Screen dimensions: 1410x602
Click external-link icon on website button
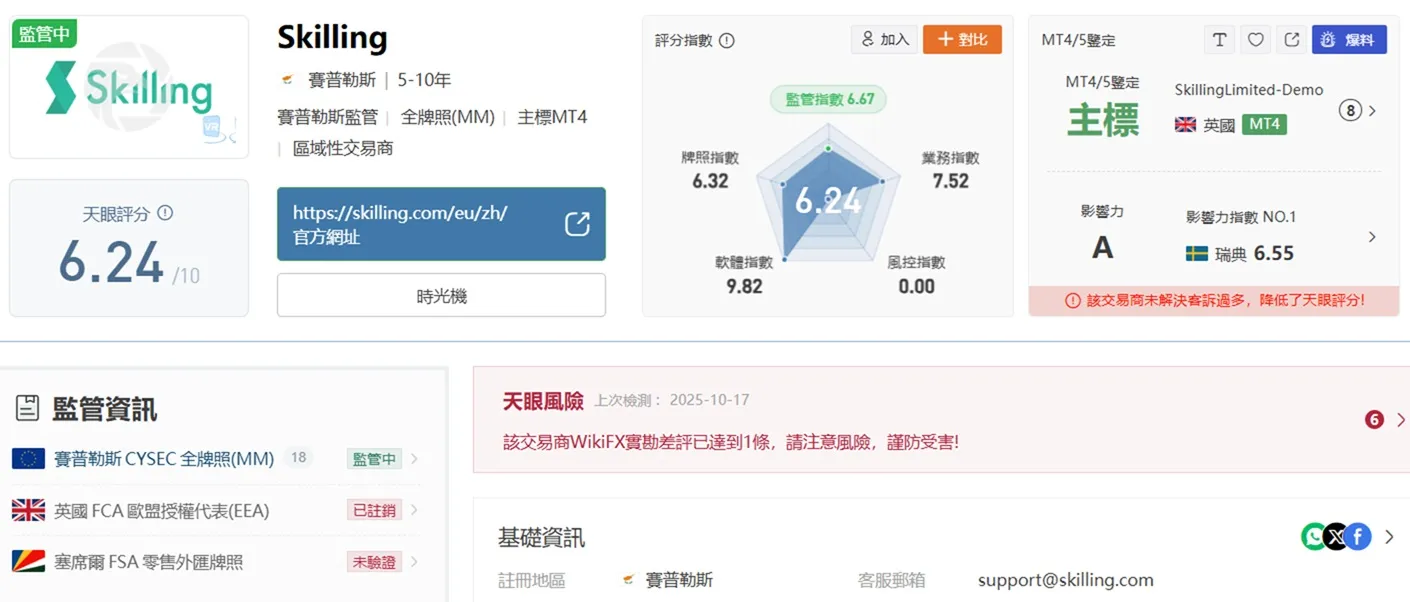(577, 224)
